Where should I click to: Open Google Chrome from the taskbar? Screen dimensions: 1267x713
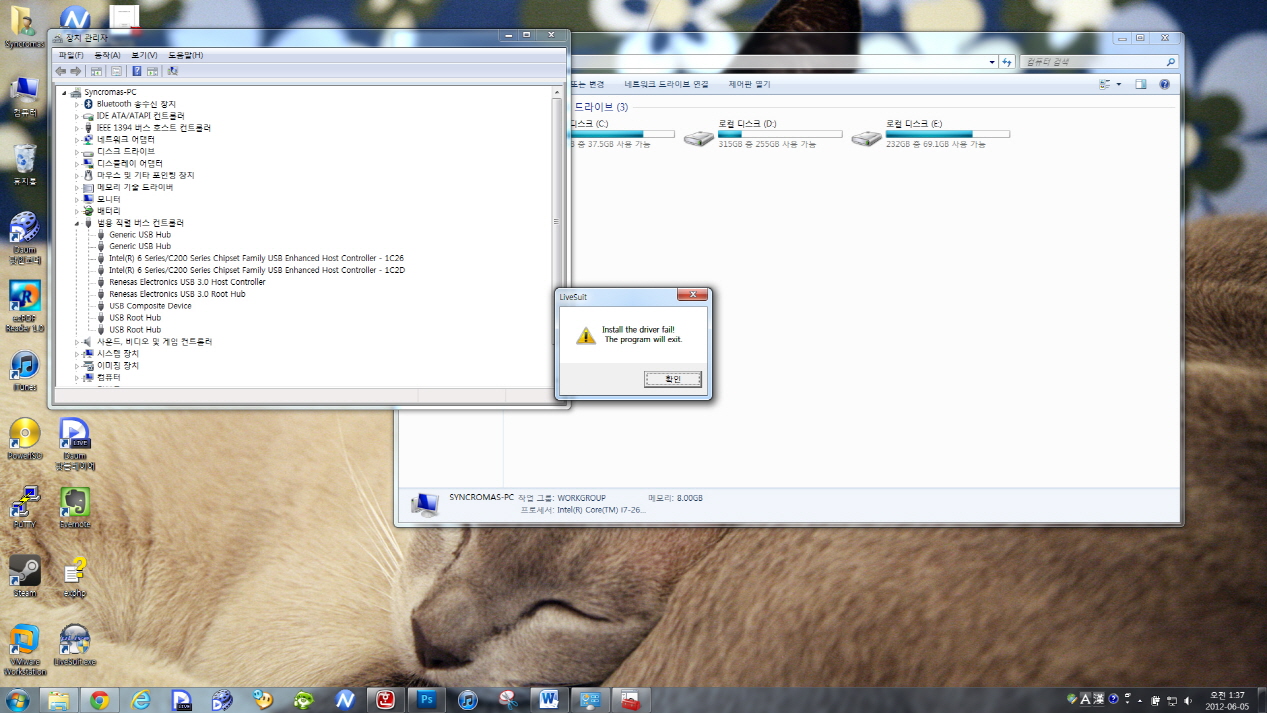[99, 700]
